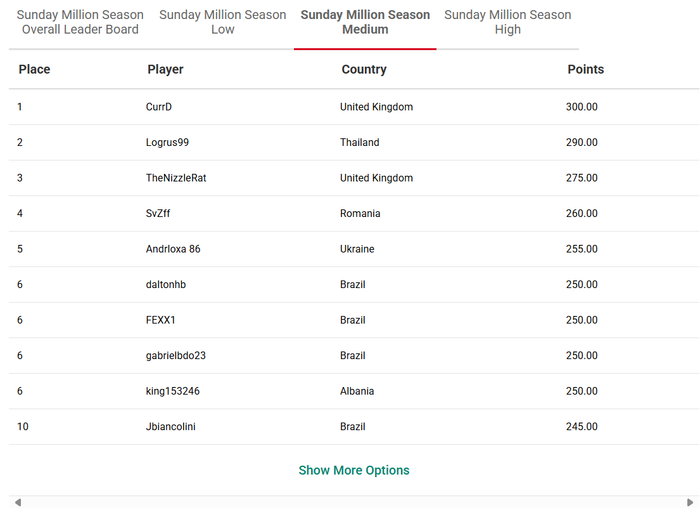700x512 pixels.
Task: Click right arrow of horizontal scrollbar
Action: 690,503
